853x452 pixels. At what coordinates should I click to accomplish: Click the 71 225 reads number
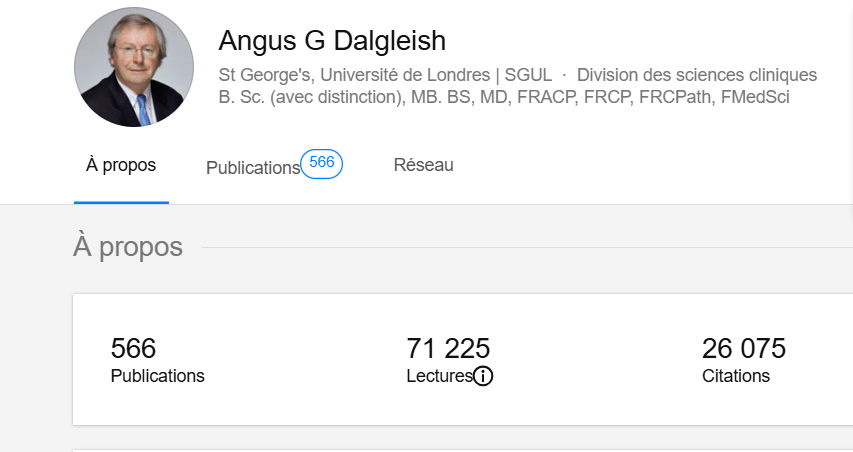click(x=448, y=349)
